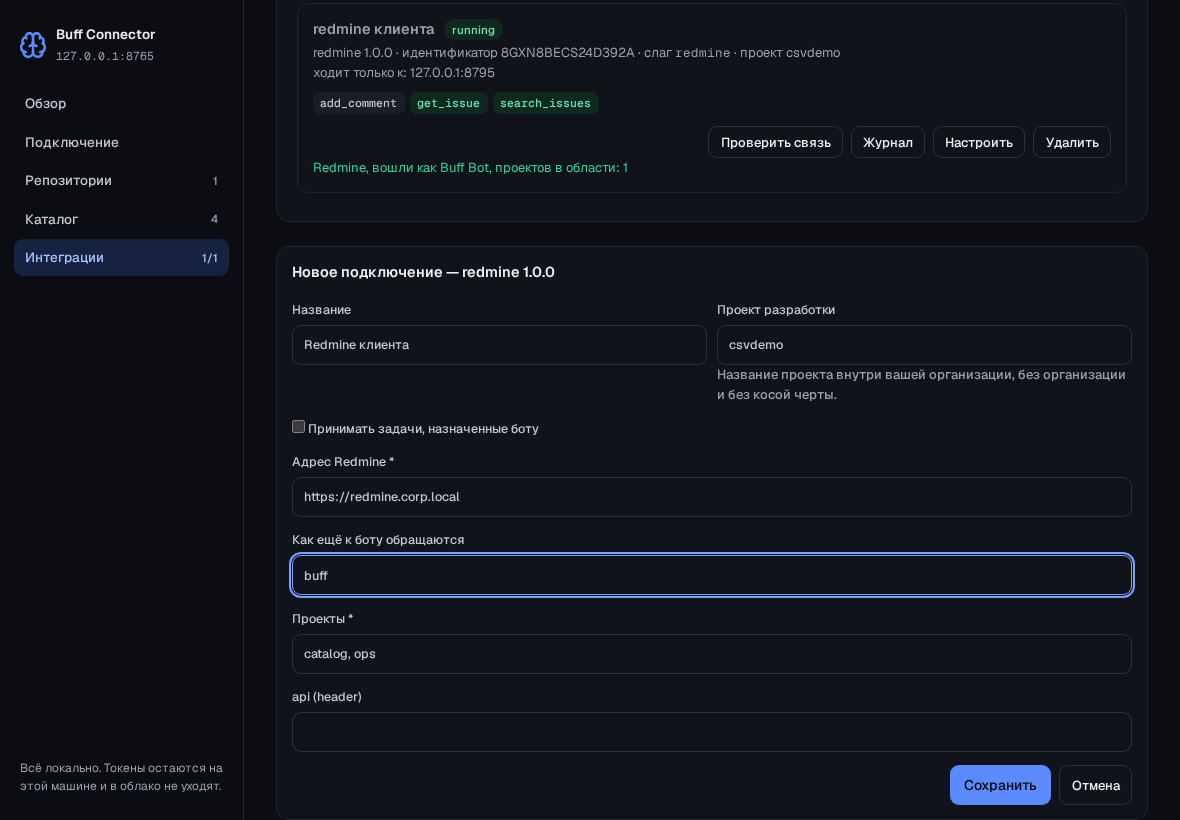
Task: Open the Каталог sidebar section
Action: pyautogui.click(x=121, y=219)
